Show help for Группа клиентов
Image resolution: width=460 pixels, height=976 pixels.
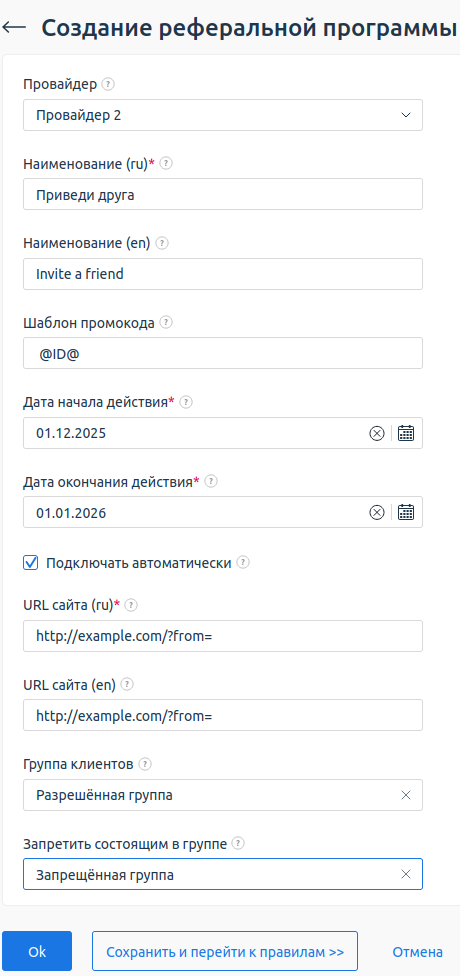pos(144,763)
